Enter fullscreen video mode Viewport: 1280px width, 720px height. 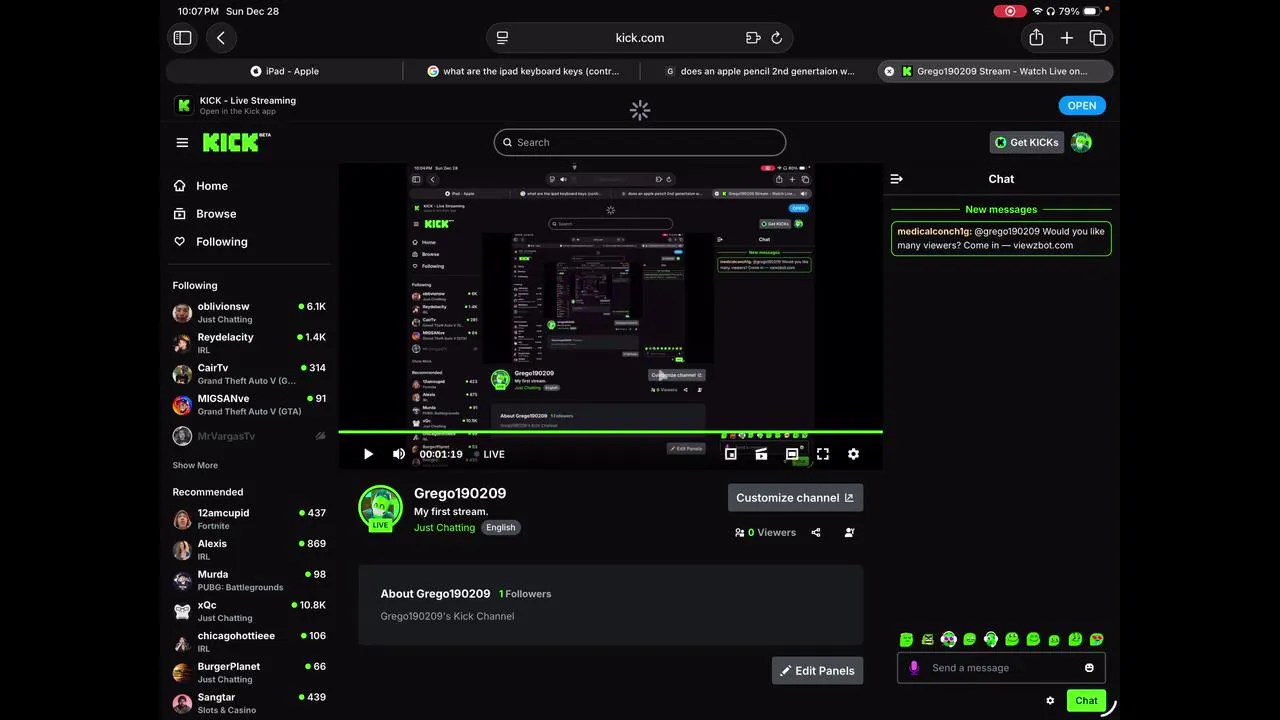pos(822,454)
